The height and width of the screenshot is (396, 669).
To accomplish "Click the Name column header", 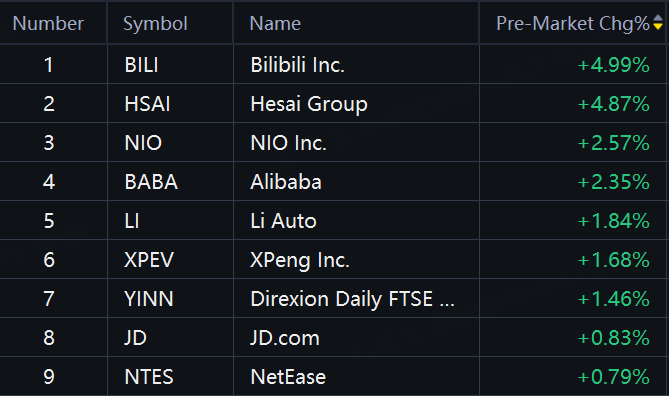I will tap(275, 23).
